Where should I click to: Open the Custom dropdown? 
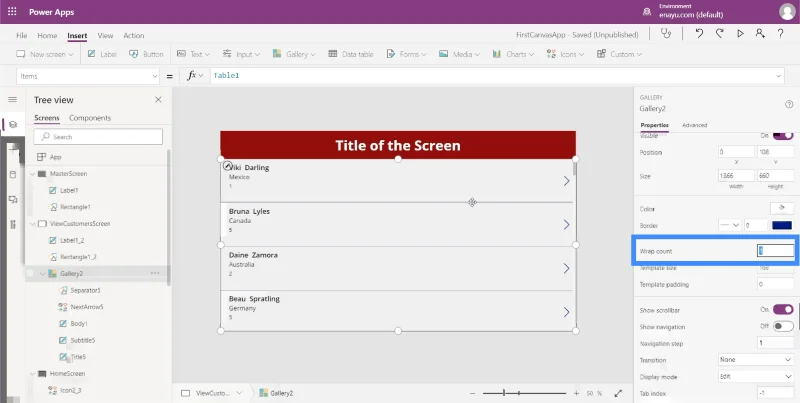tap(619, 54)
